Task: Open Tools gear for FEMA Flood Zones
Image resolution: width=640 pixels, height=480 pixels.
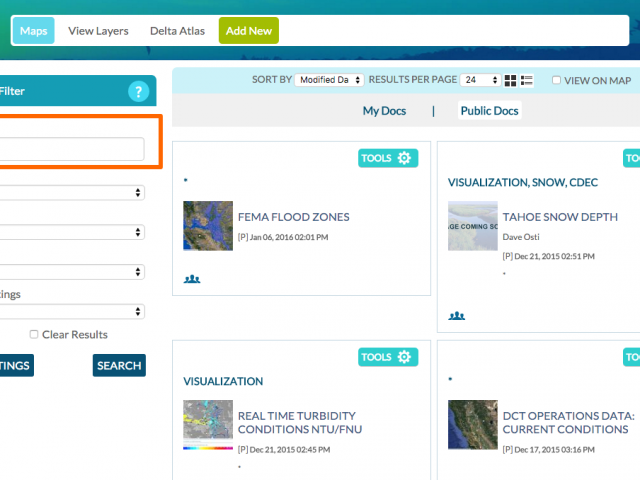Action: [388, 158]
